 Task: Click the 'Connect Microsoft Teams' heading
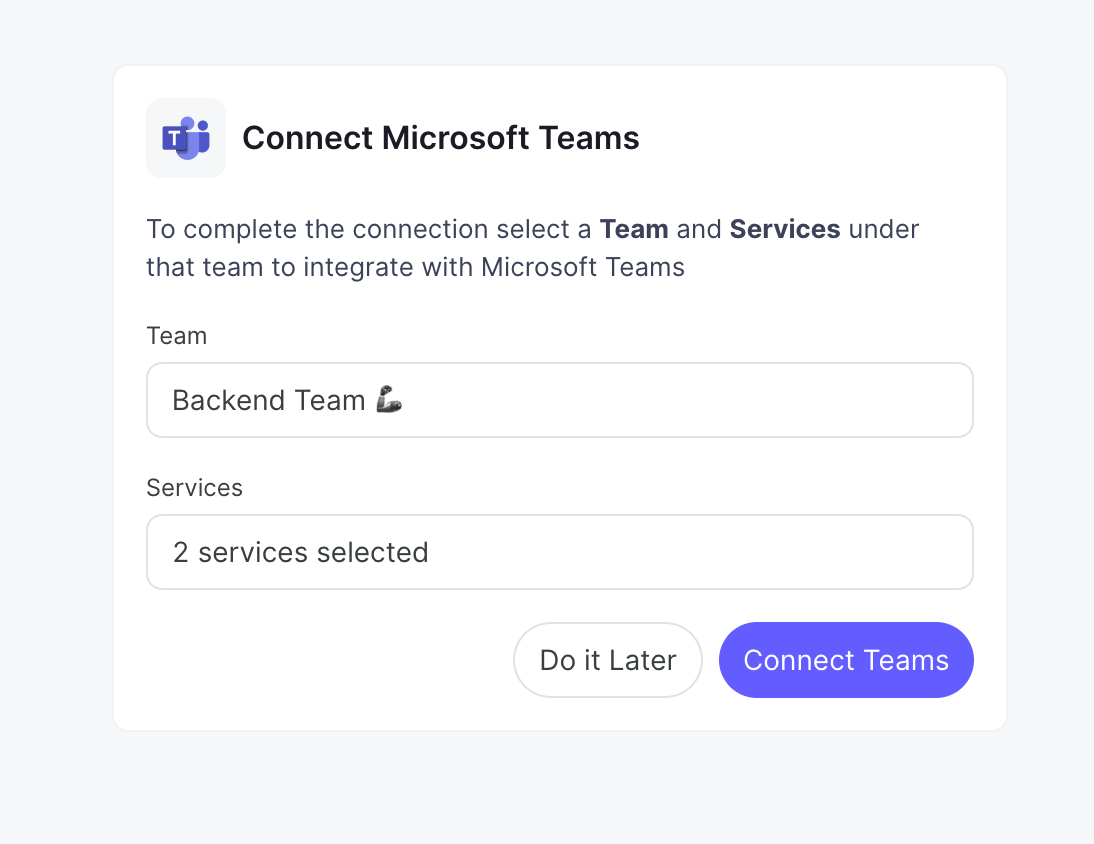tap(440, 138)
